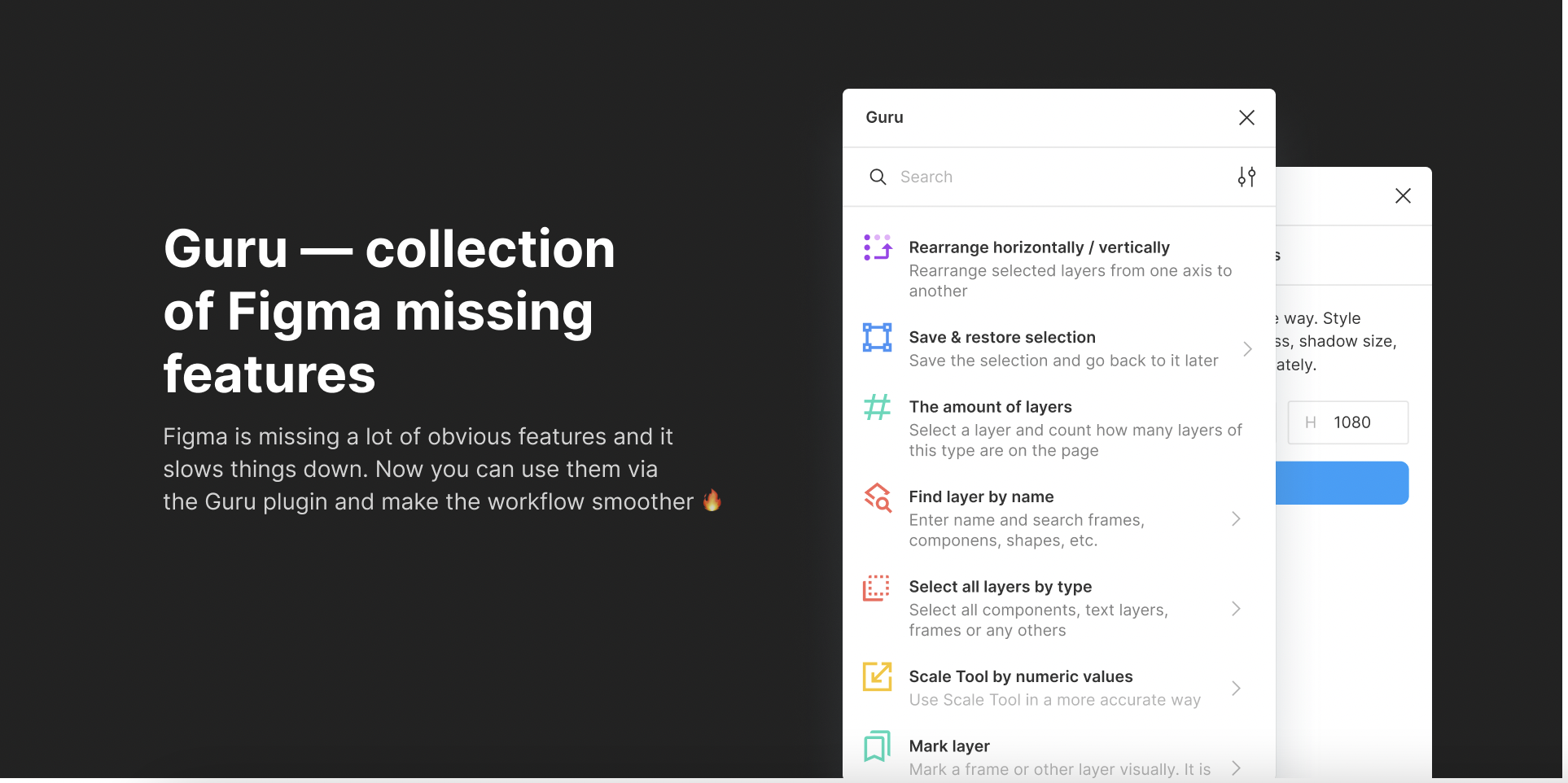Click the Mark layer bookmark icon
The height and width of the screenshot is (783, 1568).
877,746
